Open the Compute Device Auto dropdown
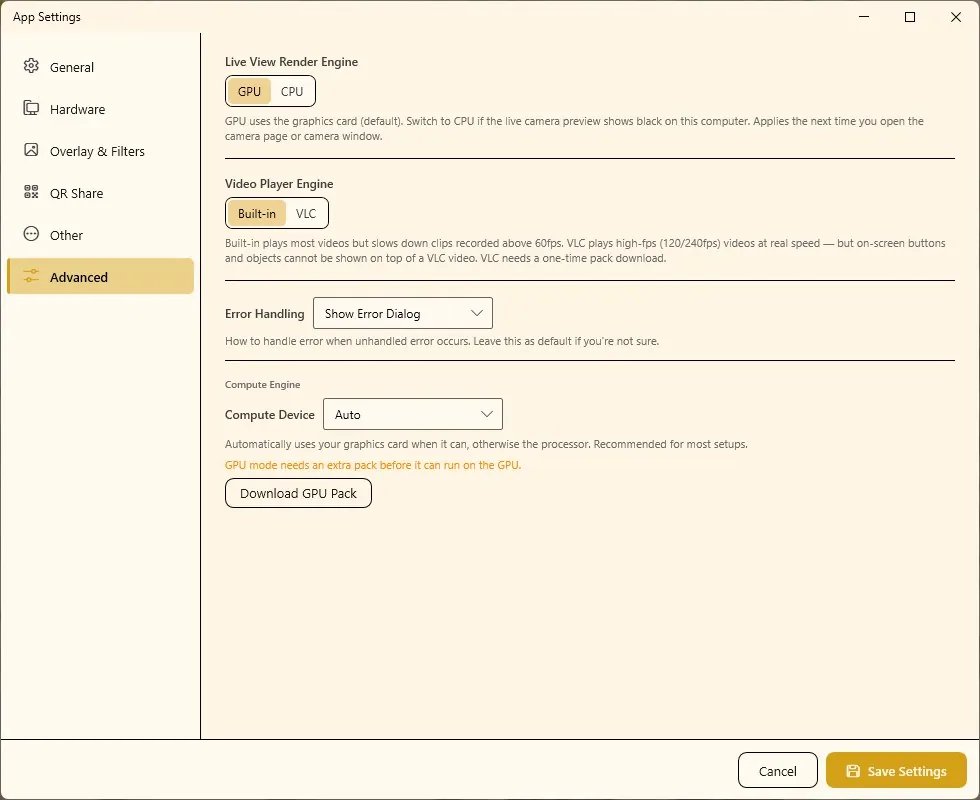Viewport: 980px width, 800px height. tap(412, 414)
